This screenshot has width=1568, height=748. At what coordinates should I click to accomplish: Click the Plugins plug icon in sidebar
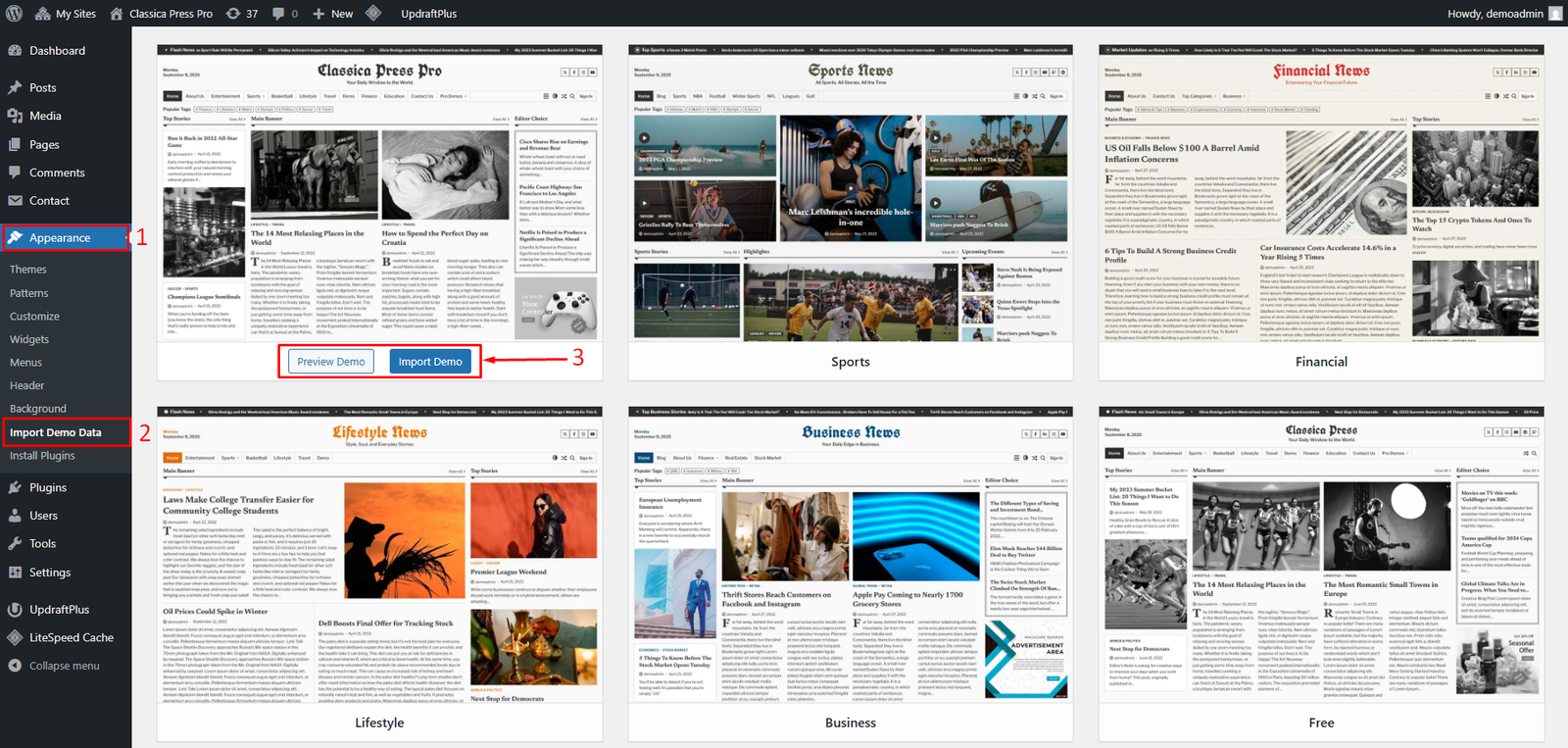point(15,487)
